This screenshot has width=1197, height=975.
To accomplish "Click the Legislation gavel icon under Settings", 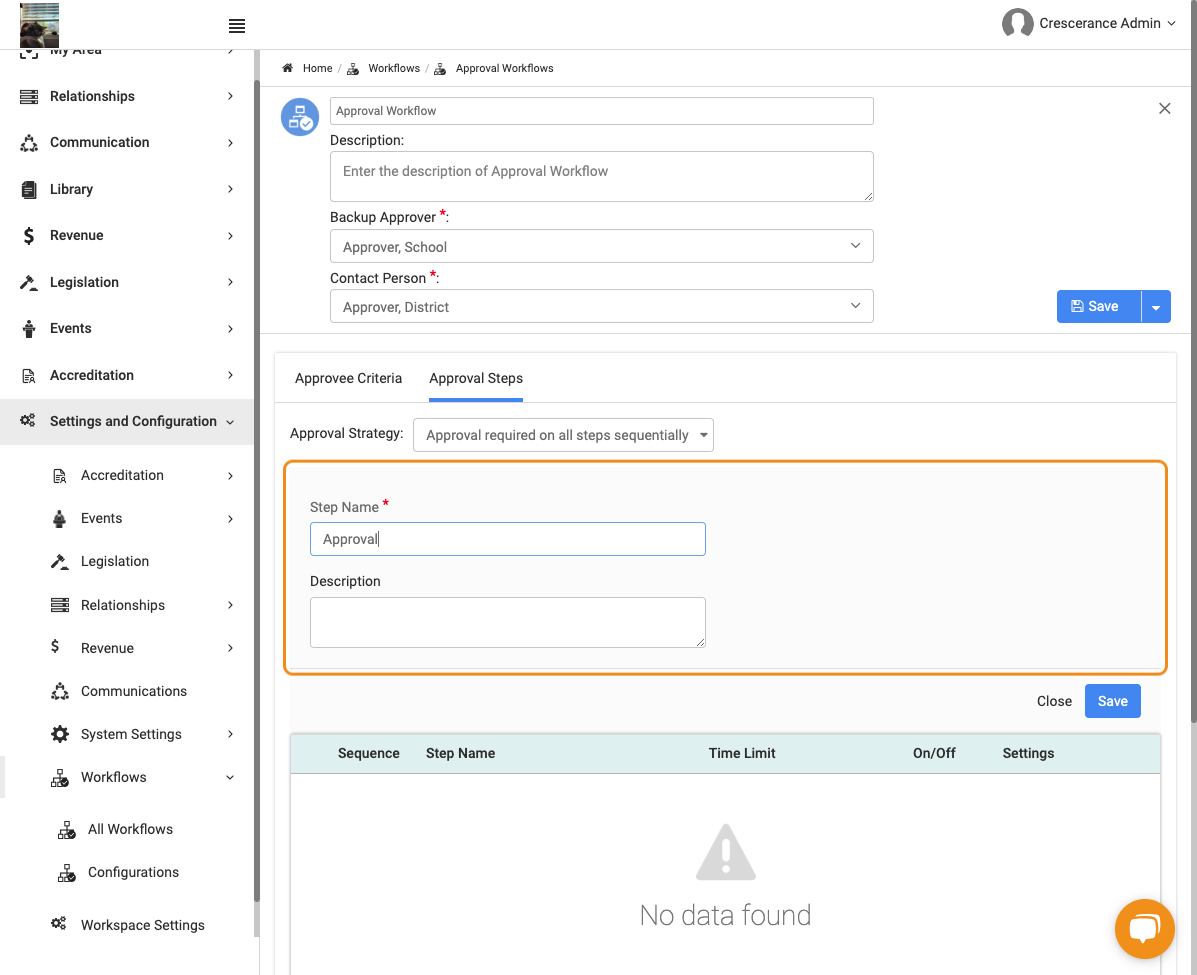I will [60, 562].
